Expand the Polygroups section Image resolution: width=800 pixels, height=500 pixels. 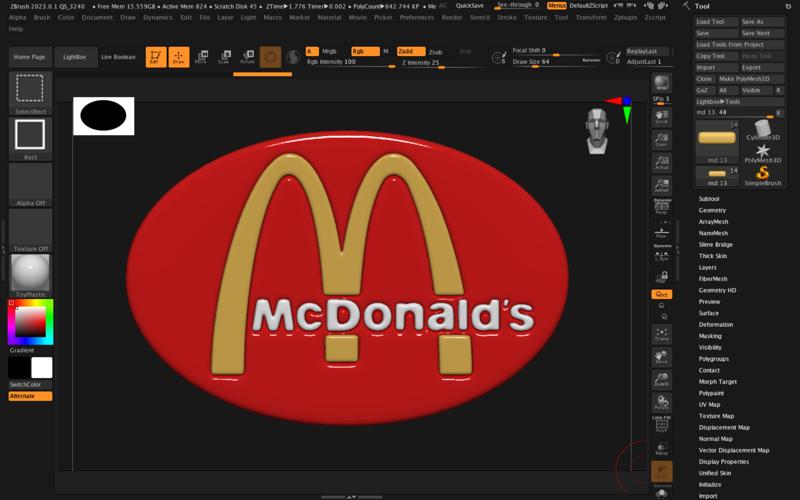pos(714,359)
